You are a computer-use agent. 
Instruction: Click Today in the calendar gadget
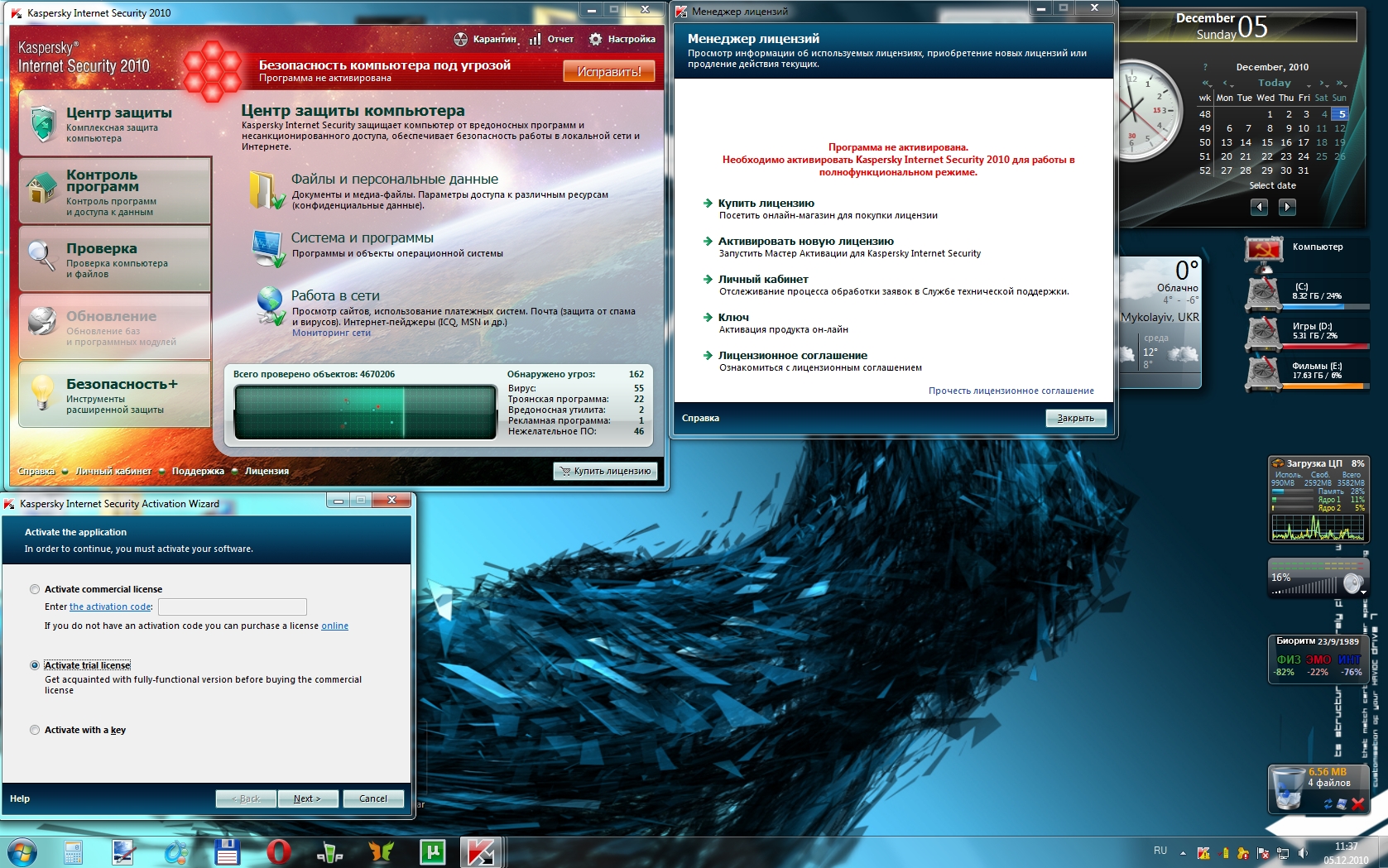coord(1275,83)
